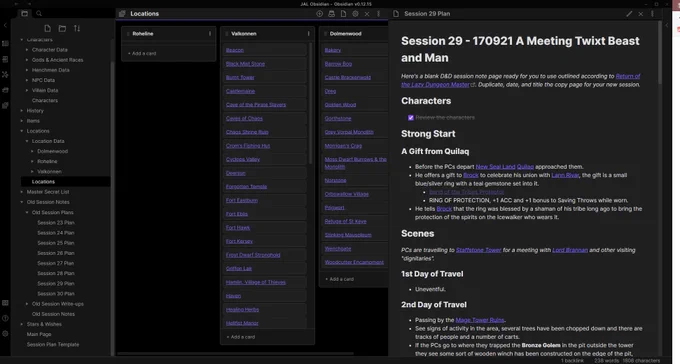
Task: Open Session Plan Template note
Action: pyautogui.click(x=53, y=344)
